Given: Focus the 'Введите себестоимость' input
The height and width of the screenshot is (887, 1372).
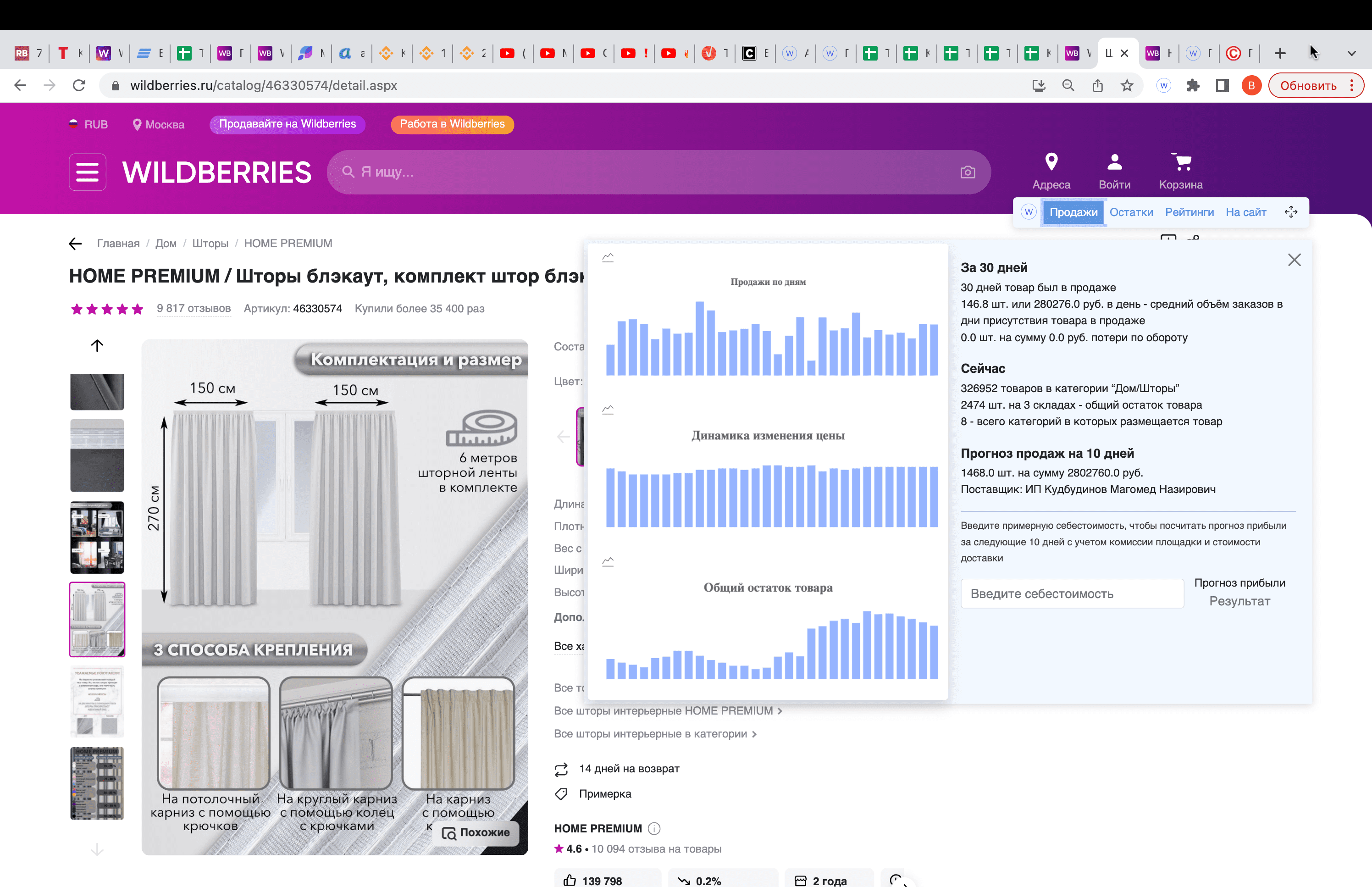Looking at the screenshot, I should 1072,593.
